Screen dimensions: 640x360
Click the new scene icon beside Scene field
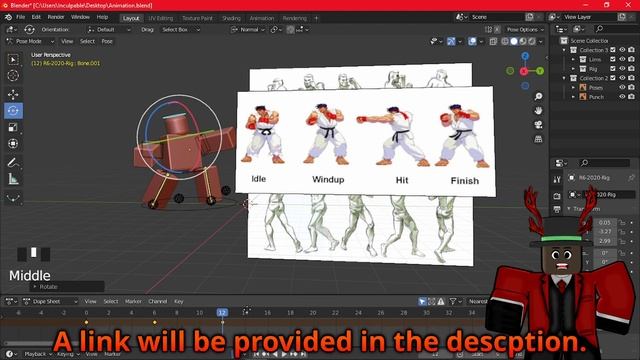[529, 17]
